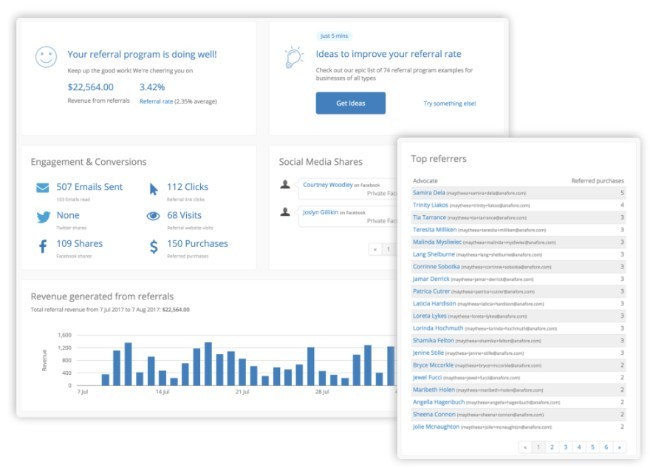650x468 pixels.
Task: Go to page 2 of Top referrers
Action: 552,447
